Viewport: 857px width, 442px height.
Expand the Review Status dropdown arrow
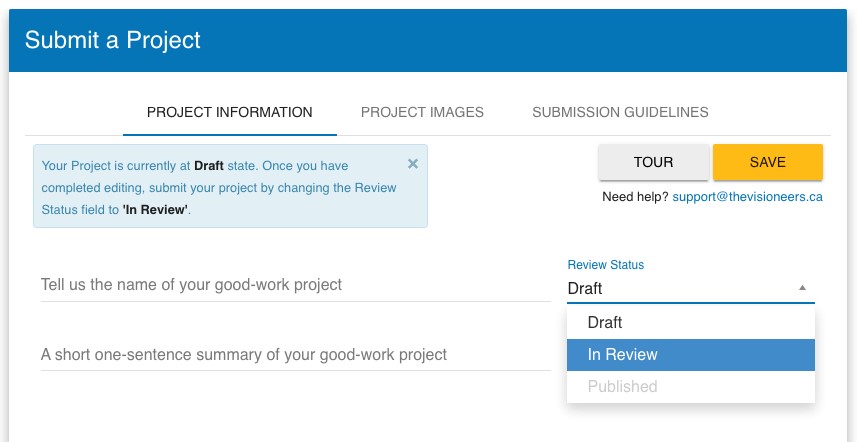[802, 288]
